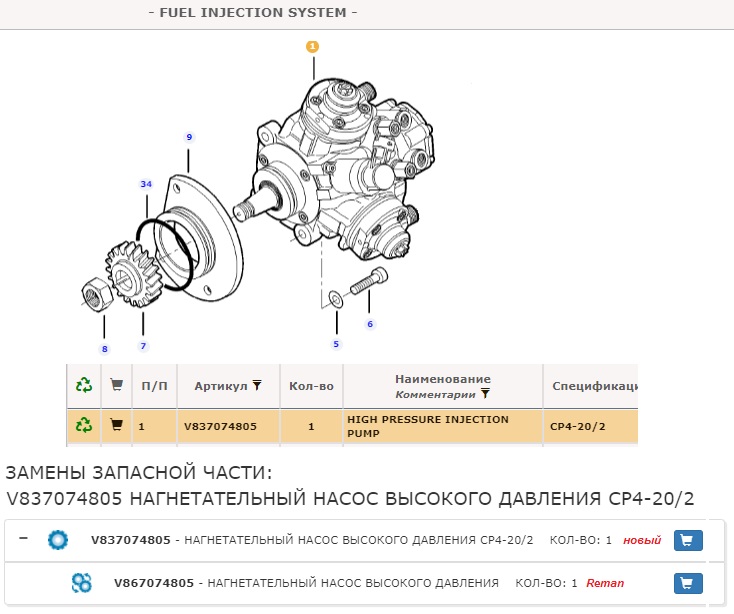Viewport: 734px width, 614px height.
Task: Click callout number 1 on the diagram
Action: (x=312, y=46)
